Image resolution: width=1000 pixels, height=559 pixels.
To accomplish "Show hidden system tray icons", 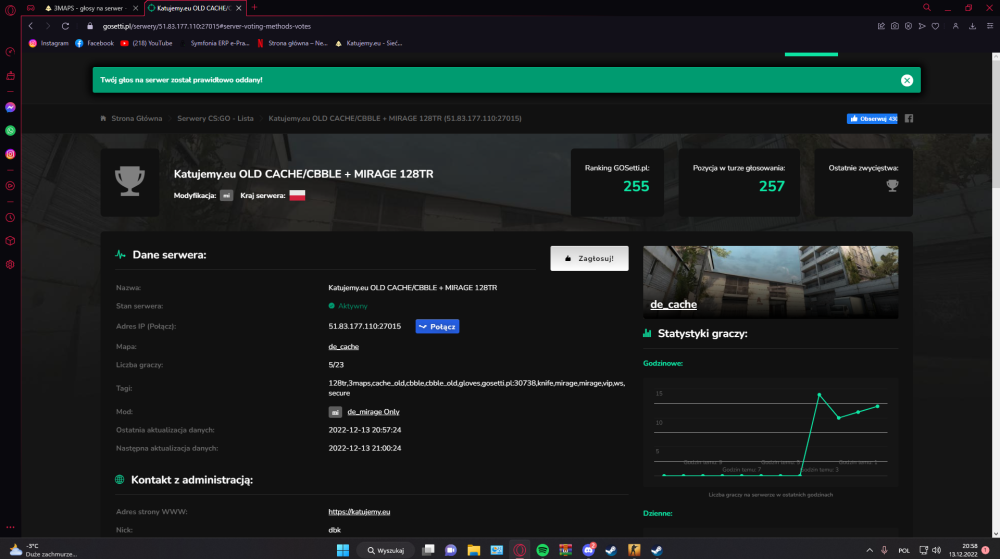I will tap(869, 550).
